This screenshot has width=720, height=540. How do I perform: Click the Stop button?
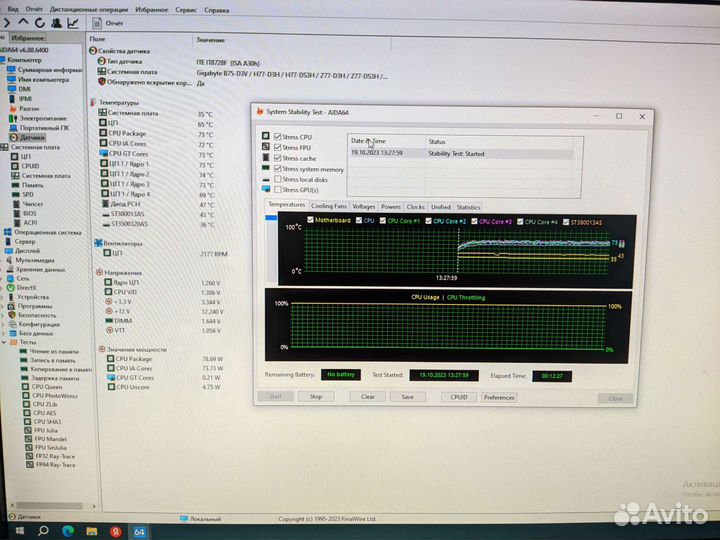tap(315, 396)
